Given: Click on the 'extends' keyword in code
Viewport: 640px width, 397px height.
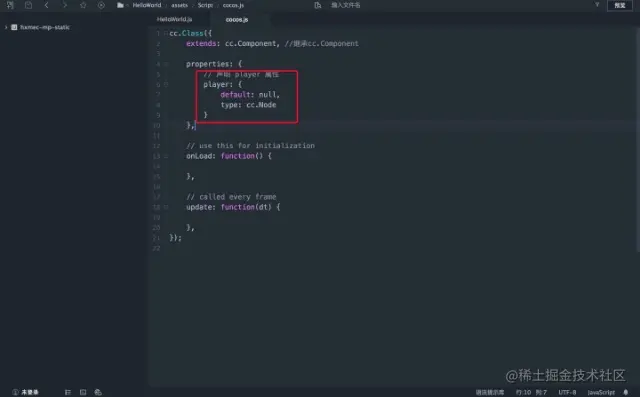Looking at the screenshot, I should coord(201,44).
